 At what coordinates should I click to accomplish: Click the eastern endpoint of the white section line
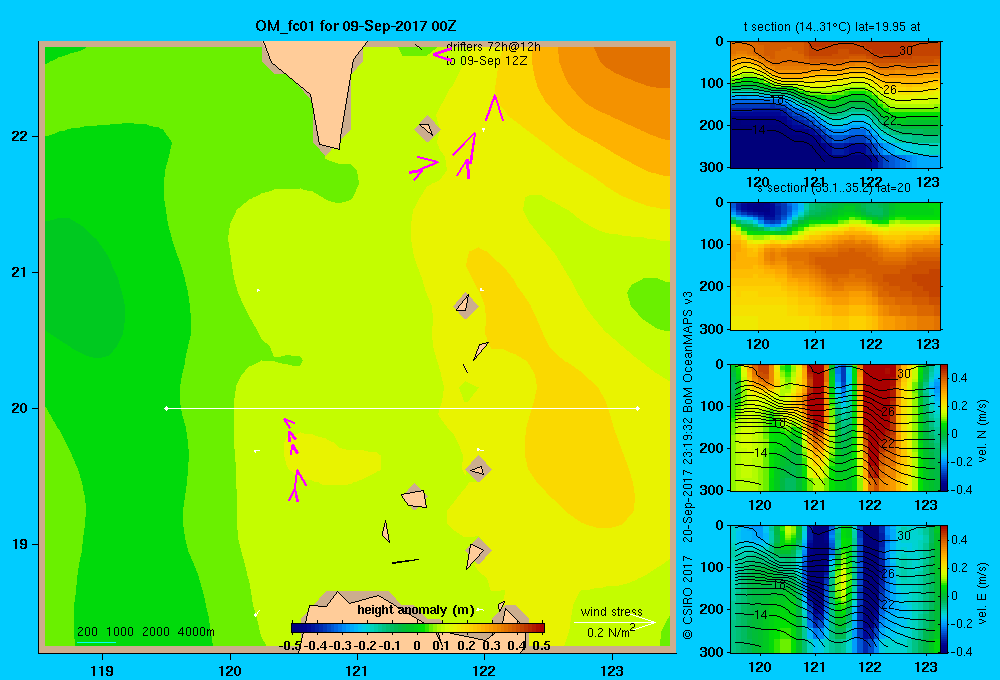pos(638,408)
